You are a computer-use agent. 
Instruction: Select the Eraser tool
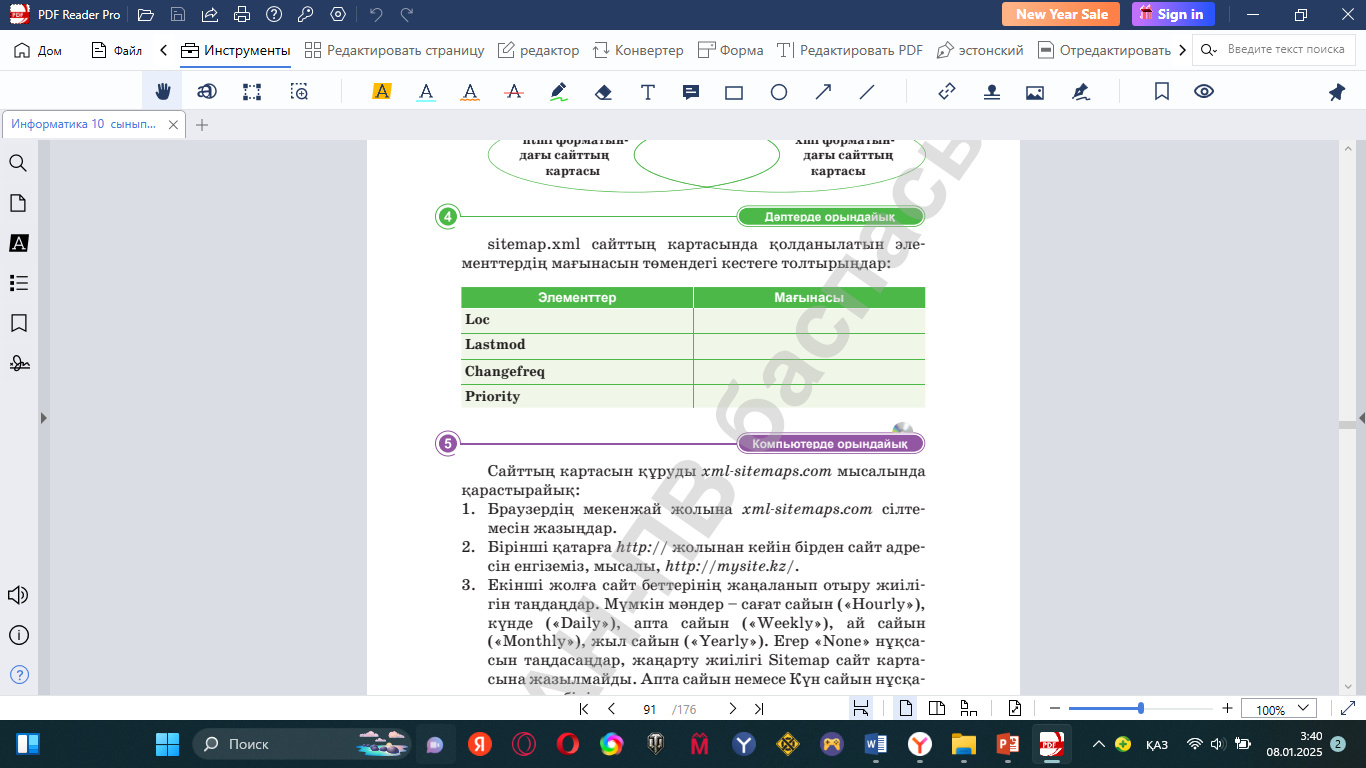click(x=603, y=92)
